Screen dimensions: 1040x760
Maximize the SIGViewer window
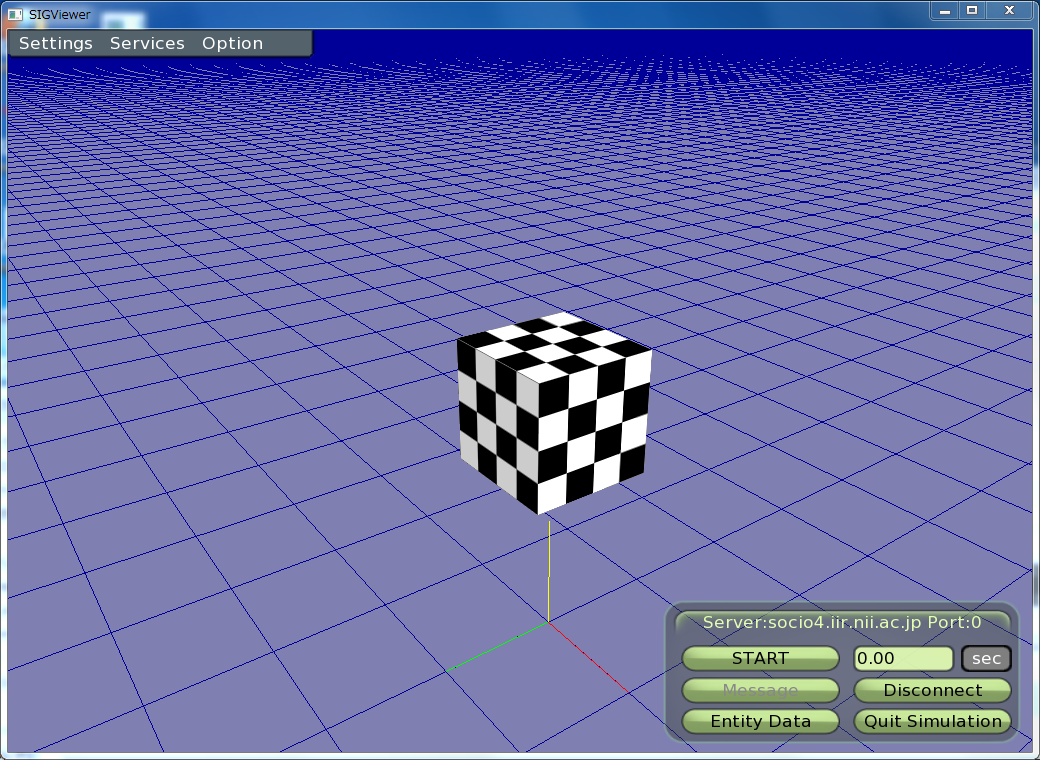972,10
